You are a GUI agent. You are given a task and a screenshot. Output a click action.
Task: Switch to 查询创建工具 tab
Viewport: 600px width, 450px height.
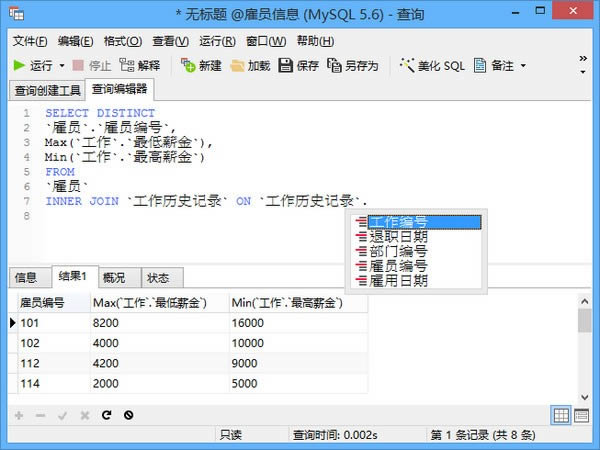[x=47, y=91]
